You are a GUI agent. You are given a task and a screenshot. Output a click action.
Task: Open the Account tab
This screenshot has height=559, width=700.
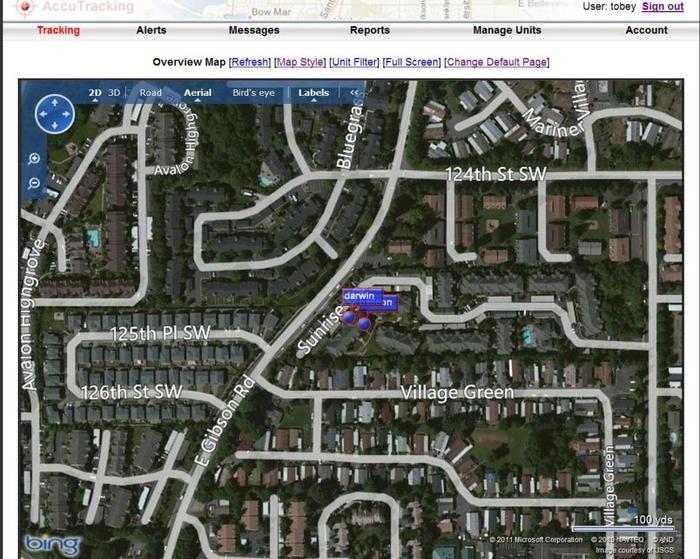[x=646, y=30]
